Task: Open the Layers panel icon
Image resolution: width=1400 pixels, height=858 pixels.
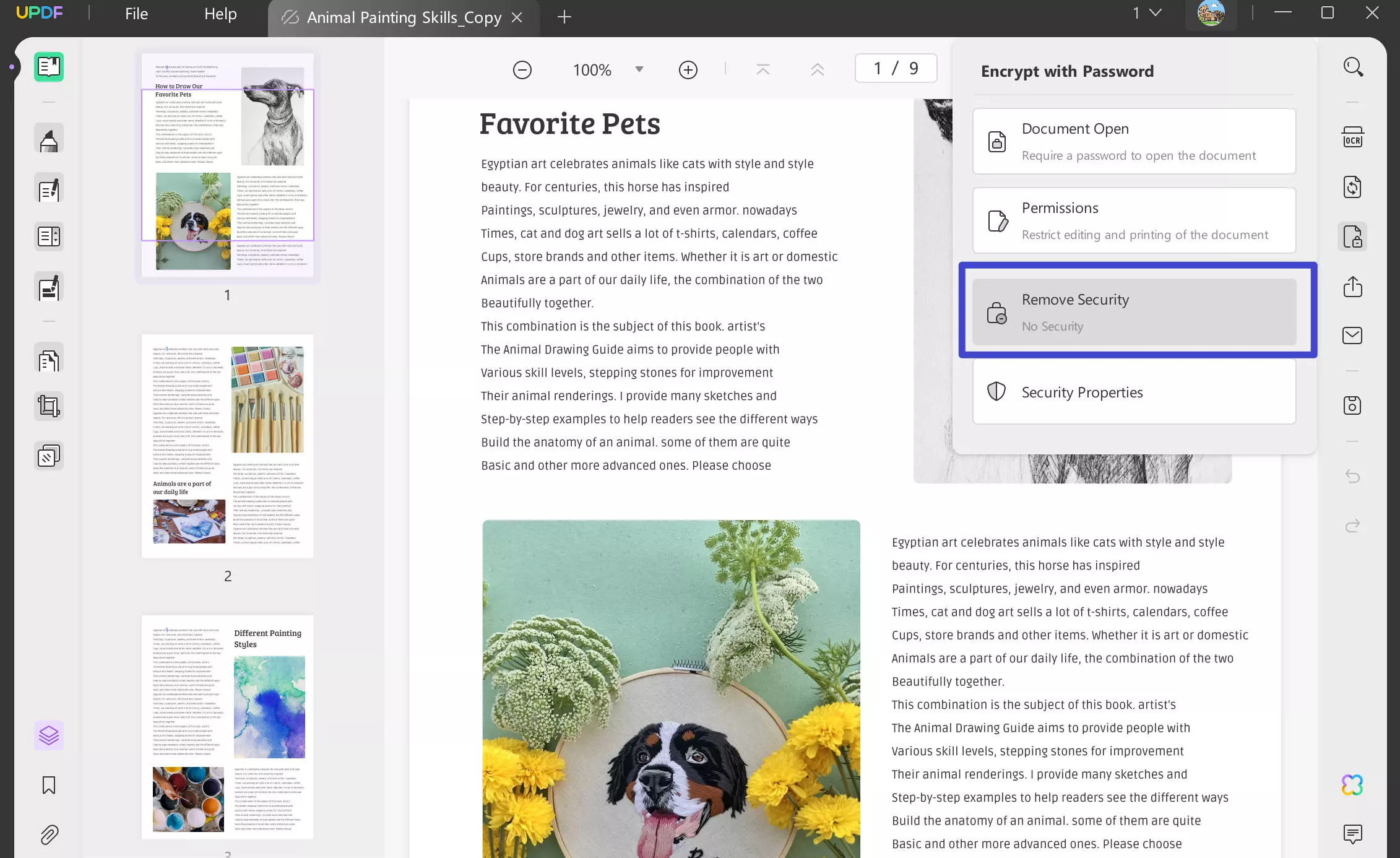Action: point(49,735)
